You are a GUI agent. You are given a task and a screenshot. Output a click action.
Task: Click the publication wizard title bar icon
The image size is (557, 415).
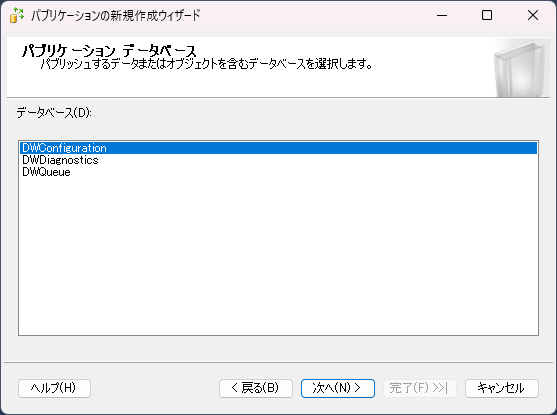click(x=17, y=15)
